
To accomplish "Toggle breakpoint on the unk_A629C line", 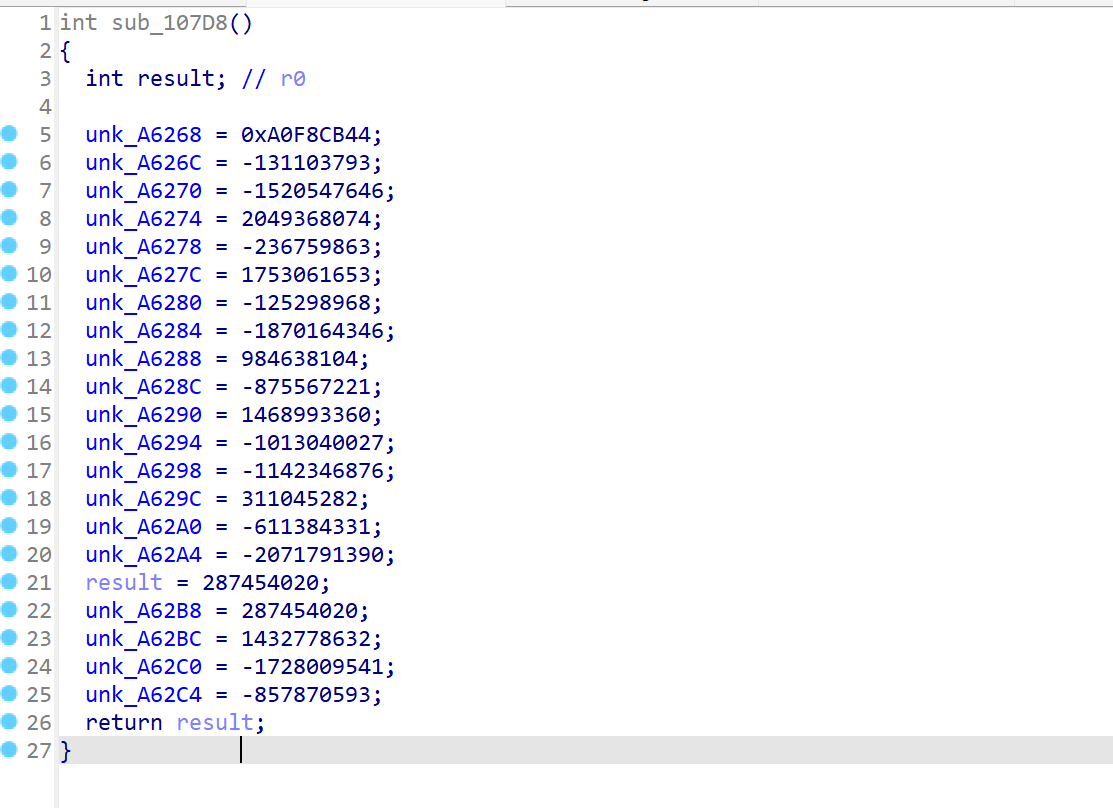I will (9, 498).
